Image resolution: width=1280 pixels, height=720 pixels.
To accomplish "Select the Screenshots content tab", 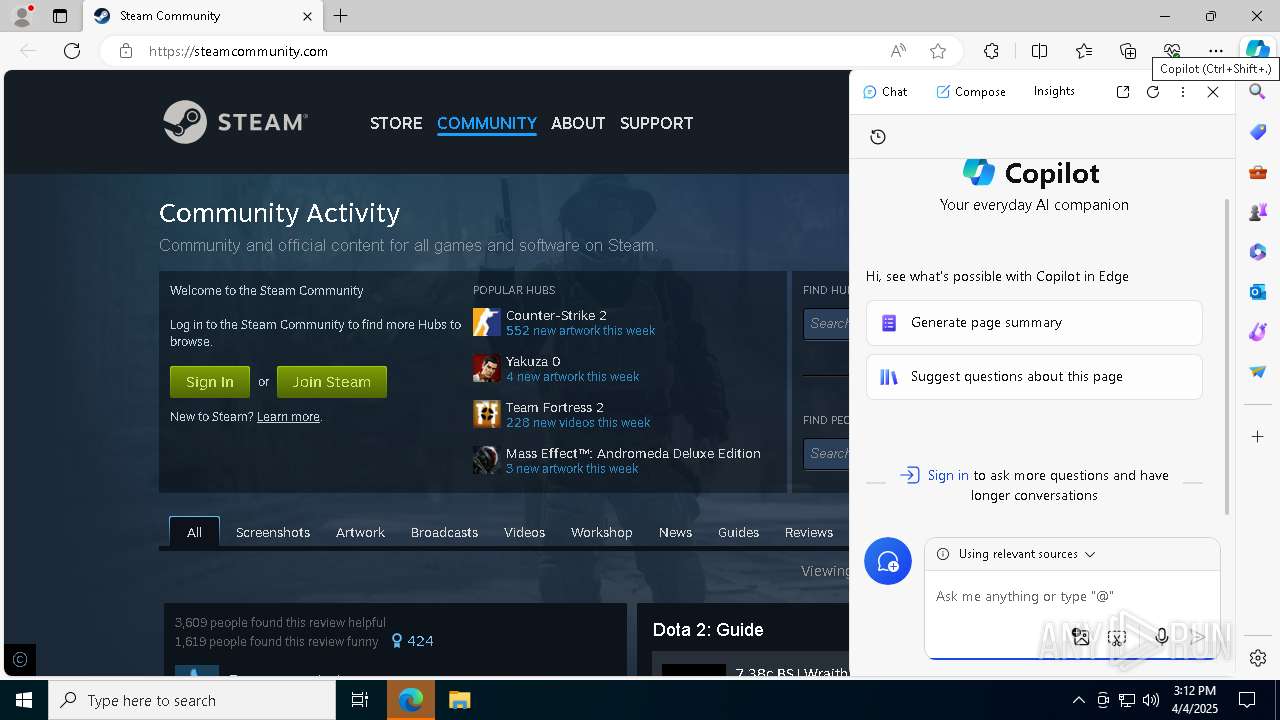I will (x=273, y=532).
